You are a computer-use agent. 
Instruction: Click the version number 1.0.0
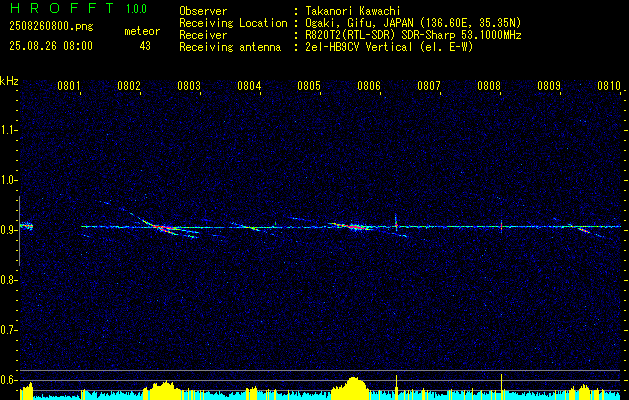pyautogui.click(x=136, y=9)
